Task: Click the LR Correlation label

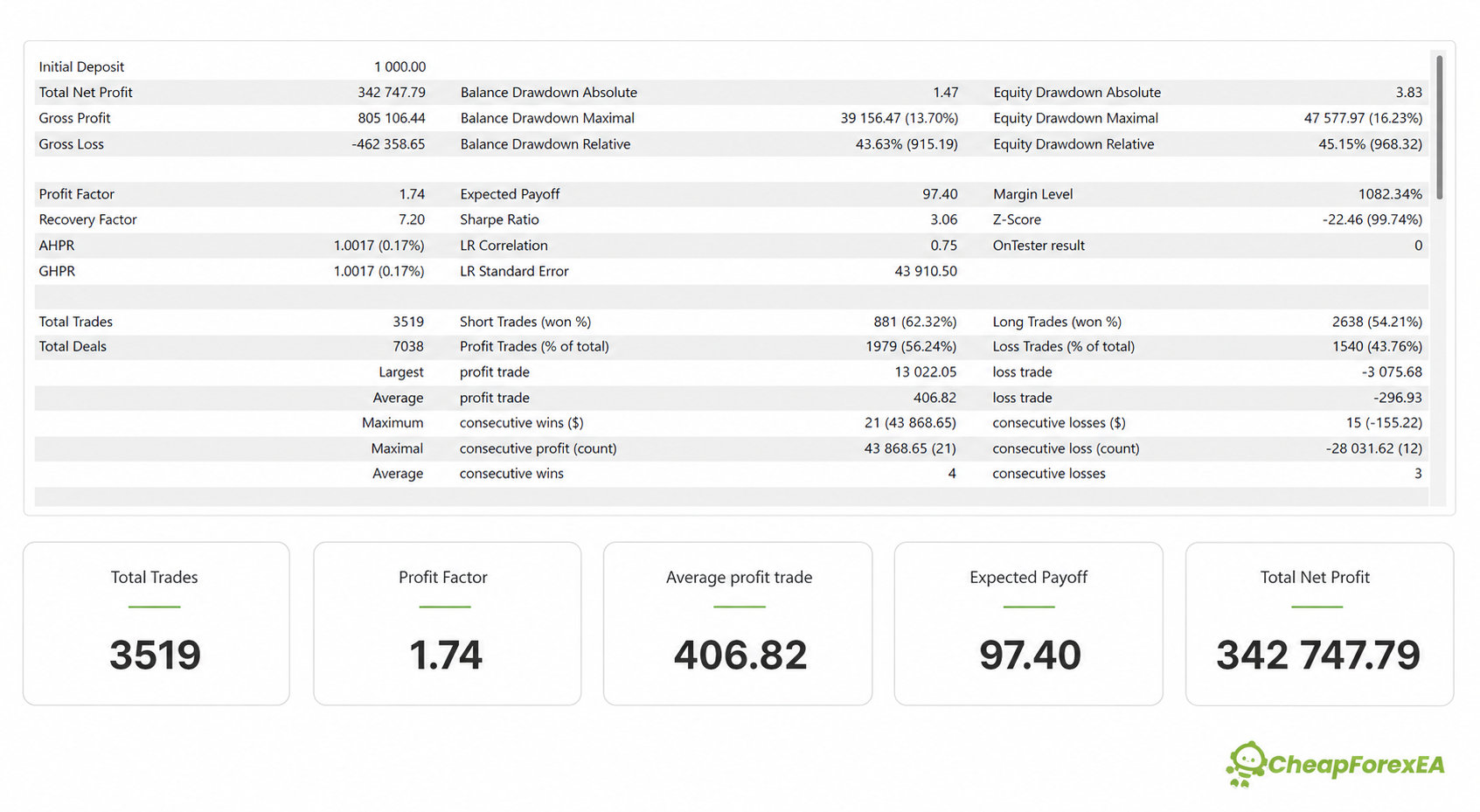Action: click(x=504, y=246)
